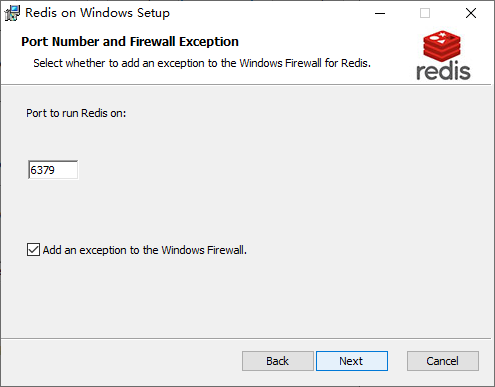495x387 pixels.
Task: Place the cursor after the 6379 port value
Action: point(57,170)
